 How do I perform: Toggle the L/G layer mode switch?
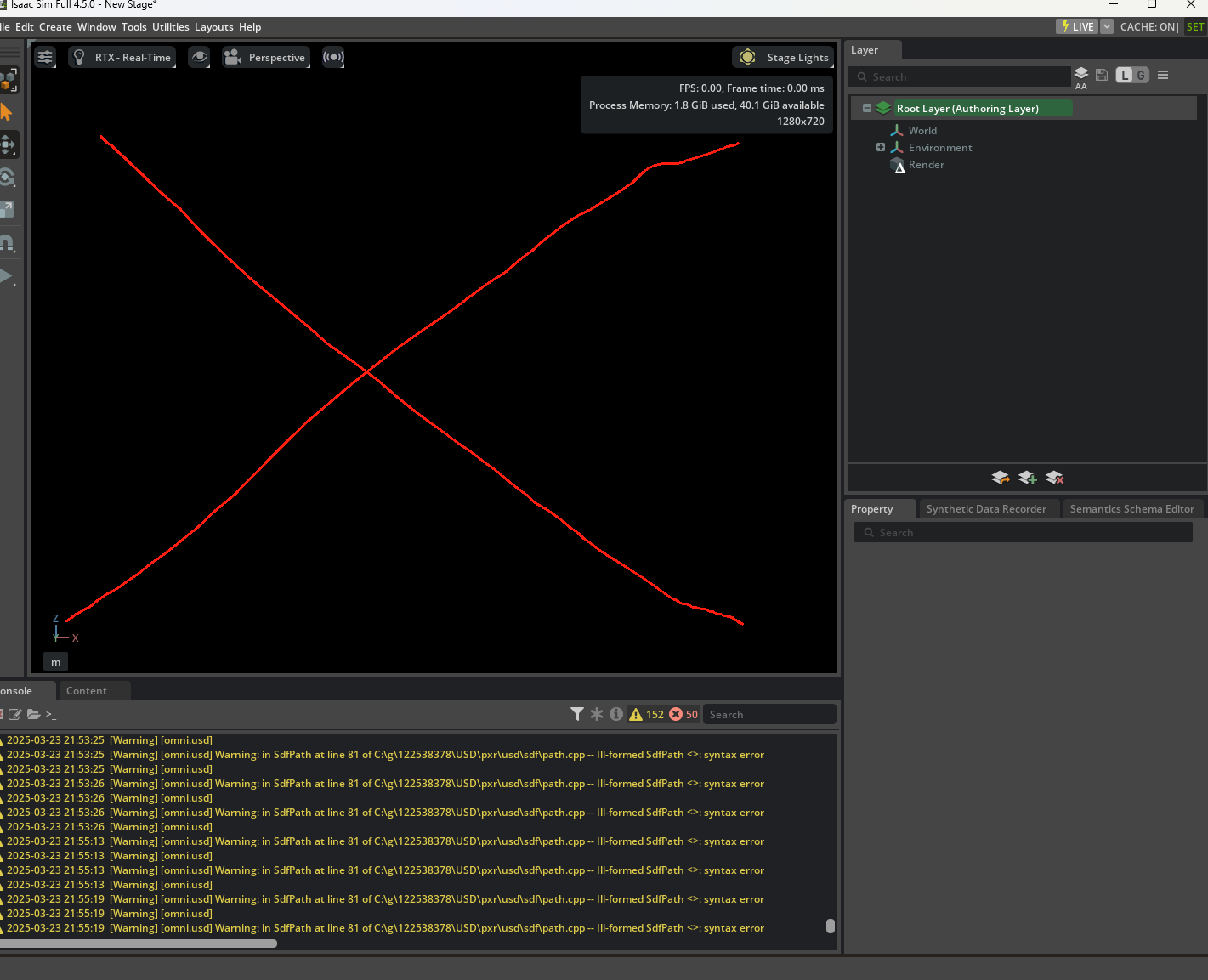pyautogui.click(x=1132, y=75)
